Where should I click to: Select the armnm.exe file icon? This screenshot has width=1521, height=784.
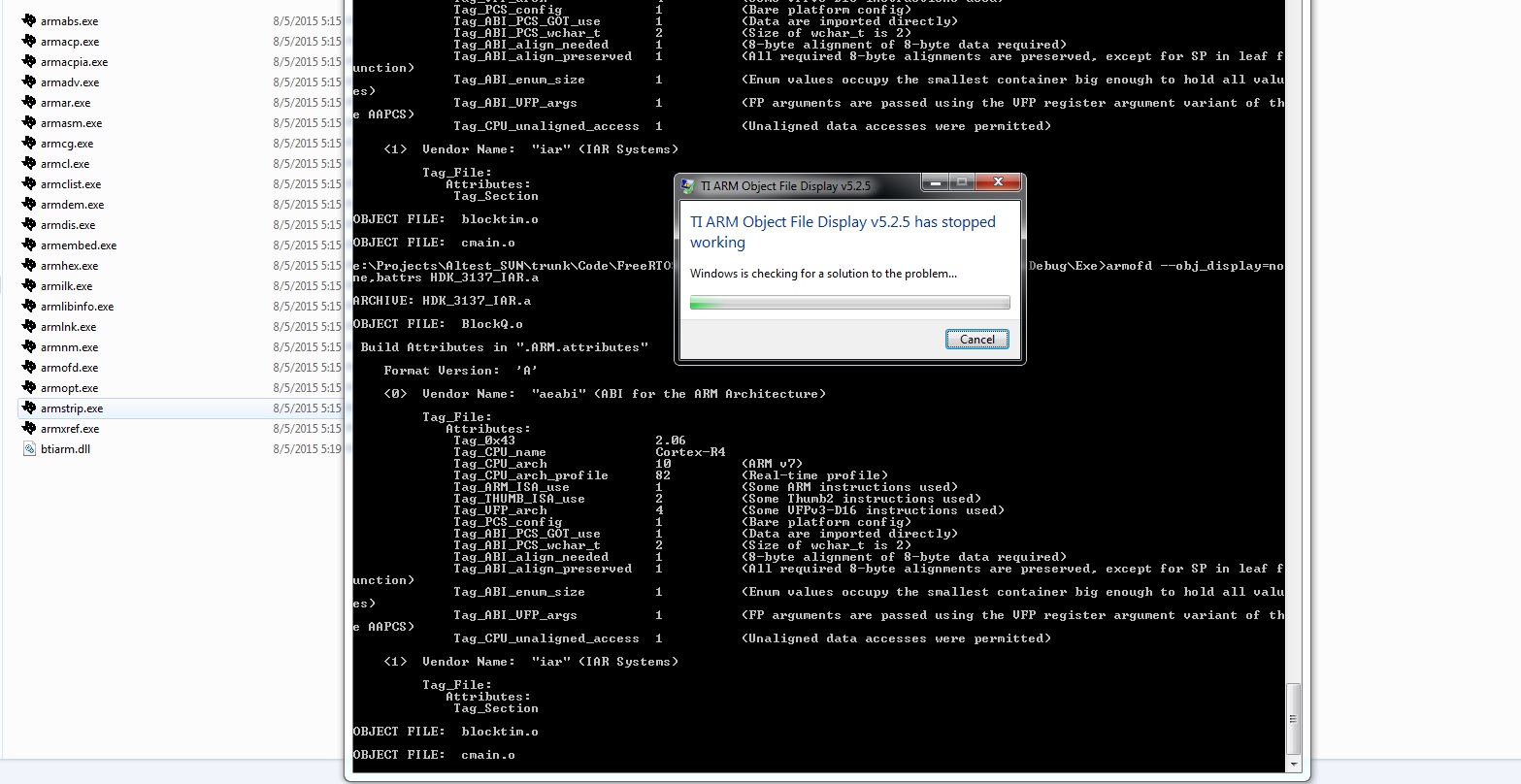[30, 347]
